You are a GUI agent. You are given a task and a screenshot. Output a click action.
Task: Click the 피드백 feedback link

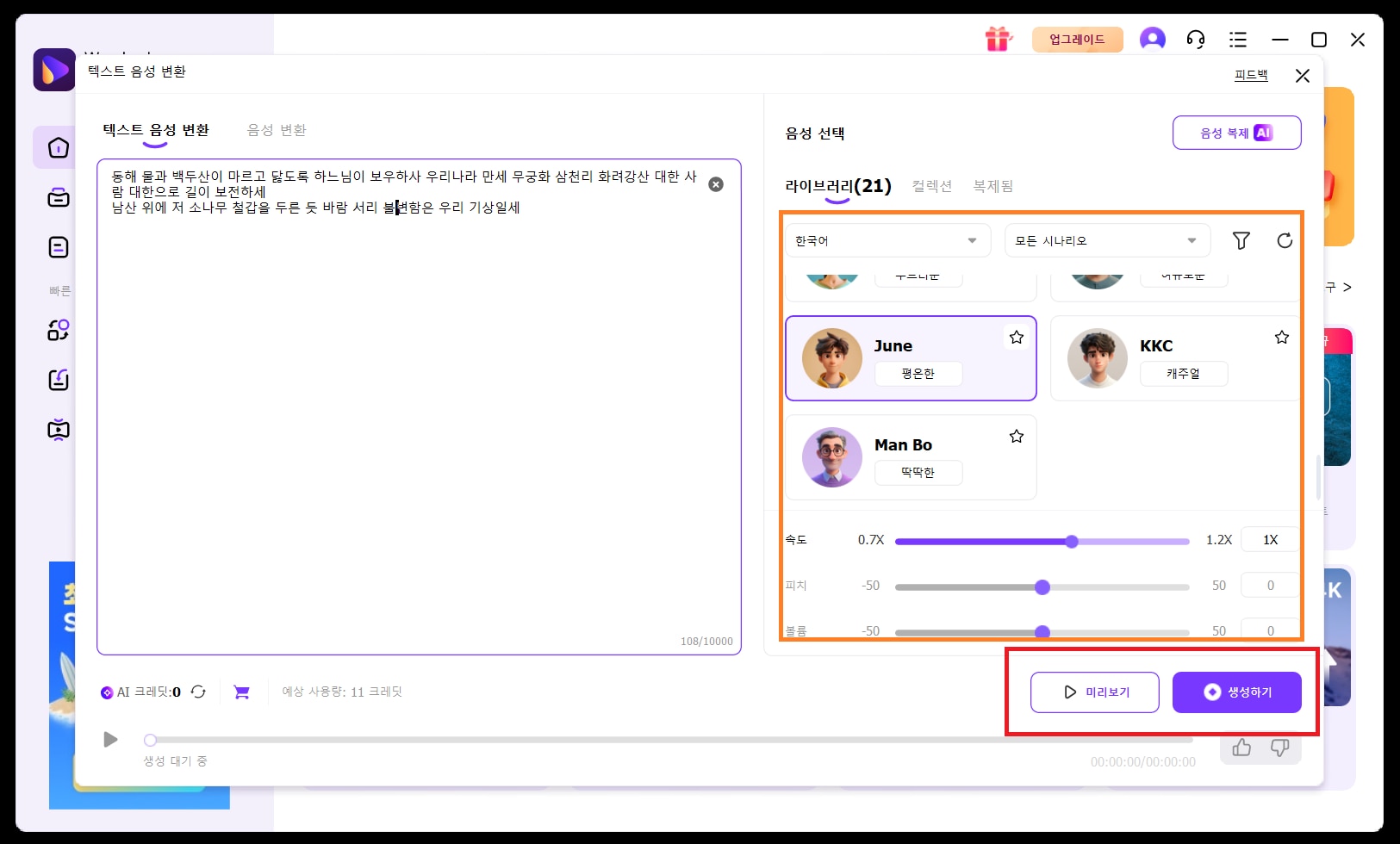click(1251, 75)
